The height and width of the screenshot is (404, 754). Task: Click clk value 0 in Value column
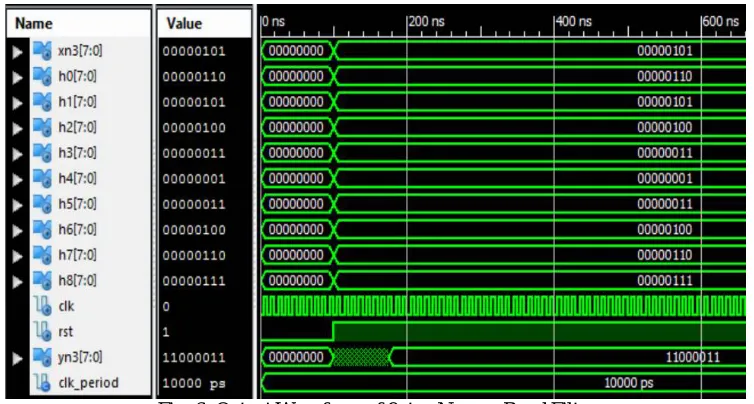pyautogui.click(x=166, y=307)
